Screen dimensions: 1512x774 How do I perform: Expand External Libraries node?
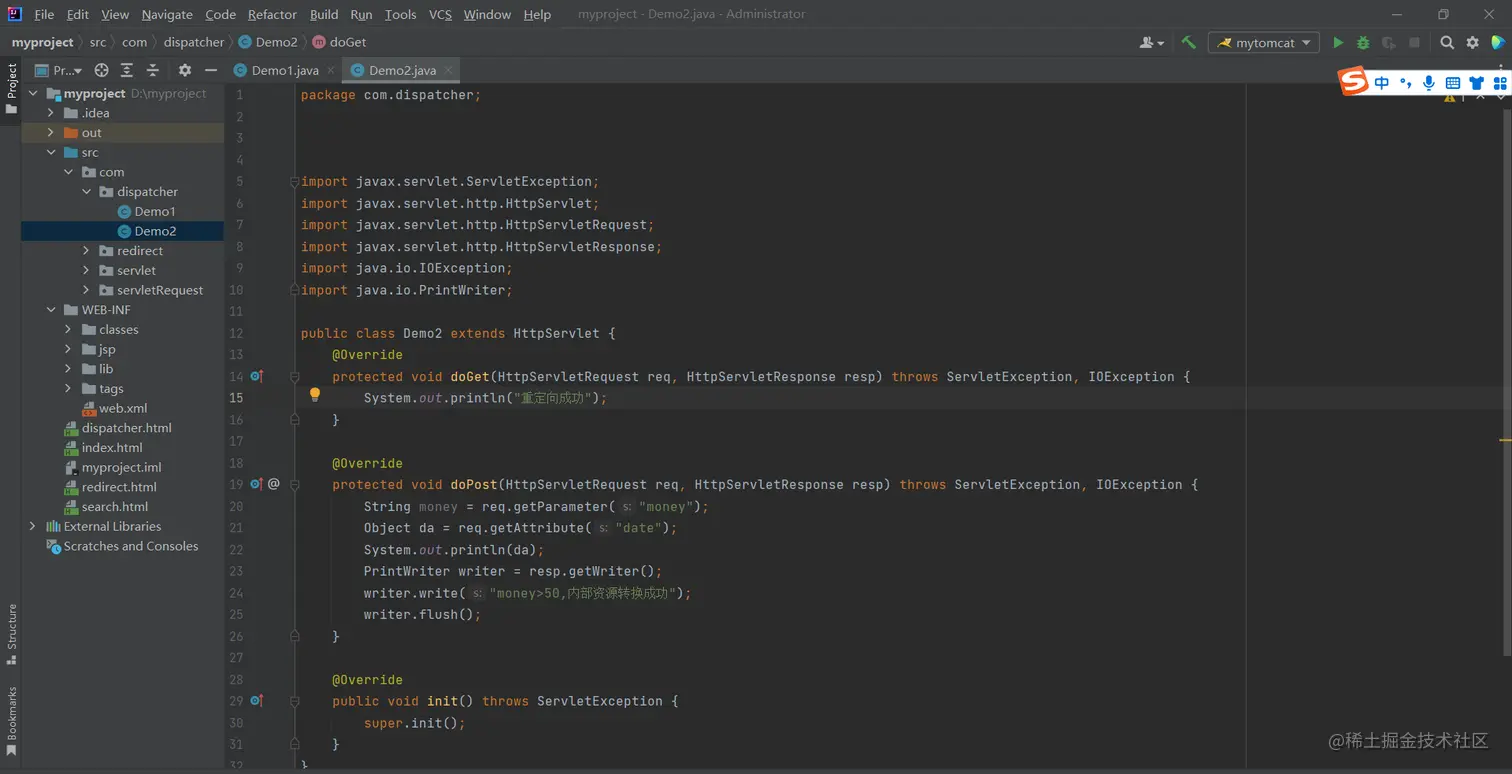[x=33, y=526]
